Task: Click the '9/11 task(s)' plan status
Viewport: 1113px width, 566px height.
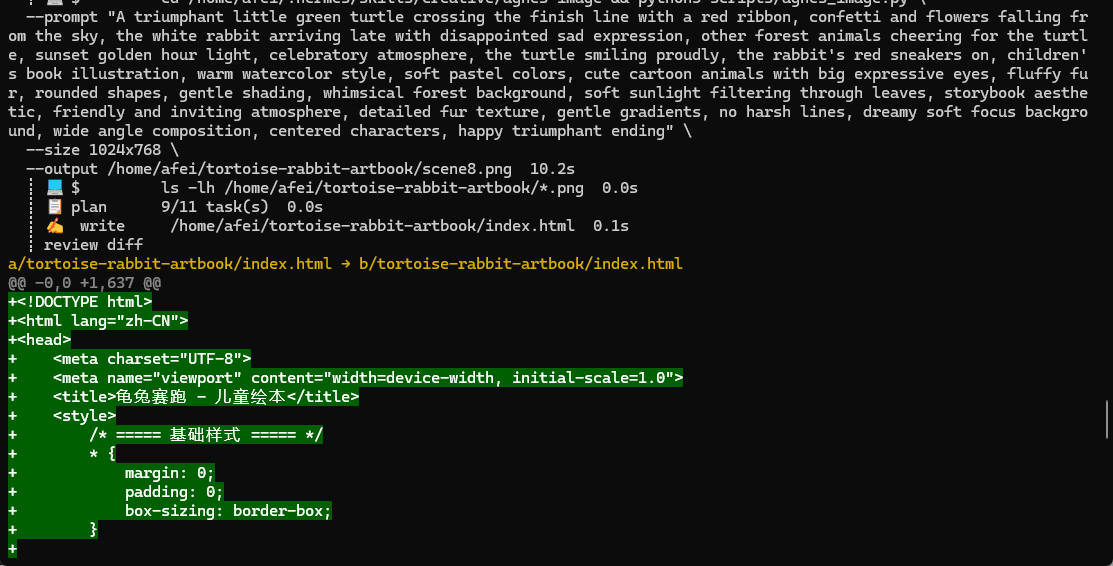Action: pyautogui.click(x=215, y=207)
